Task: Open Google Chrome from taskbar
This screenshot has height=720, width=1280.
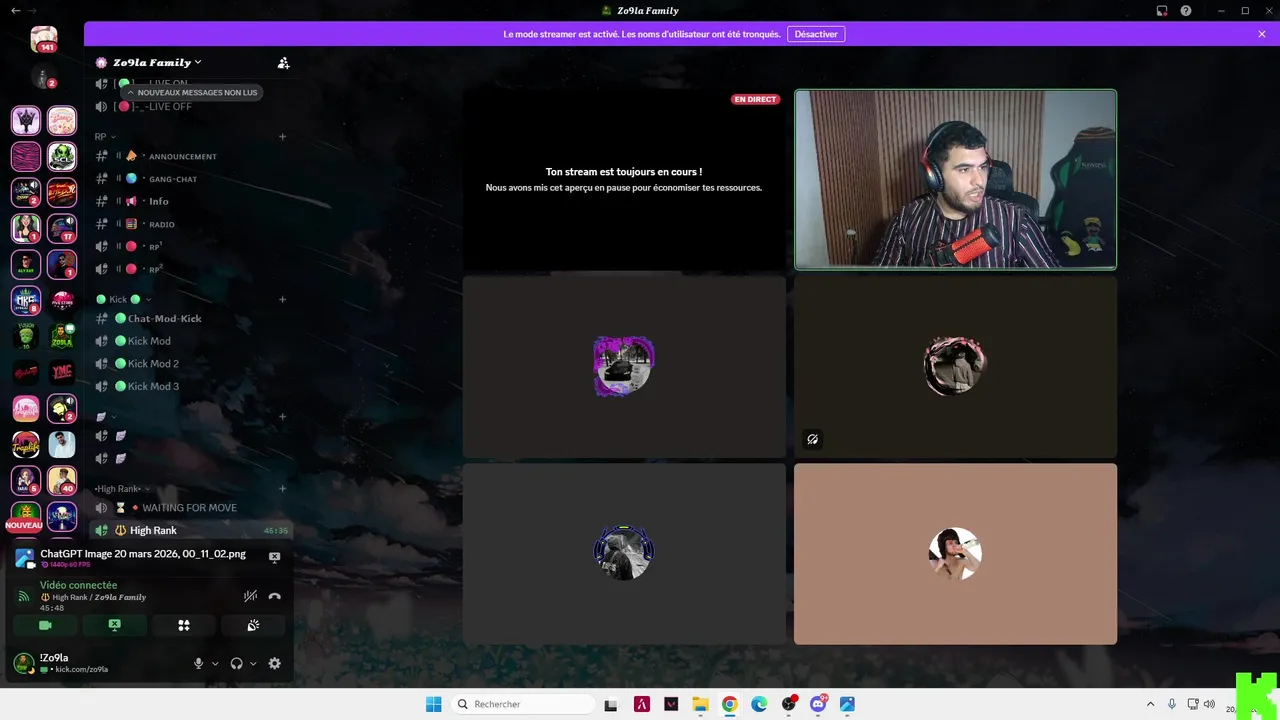Action: (x=730, y=704)
